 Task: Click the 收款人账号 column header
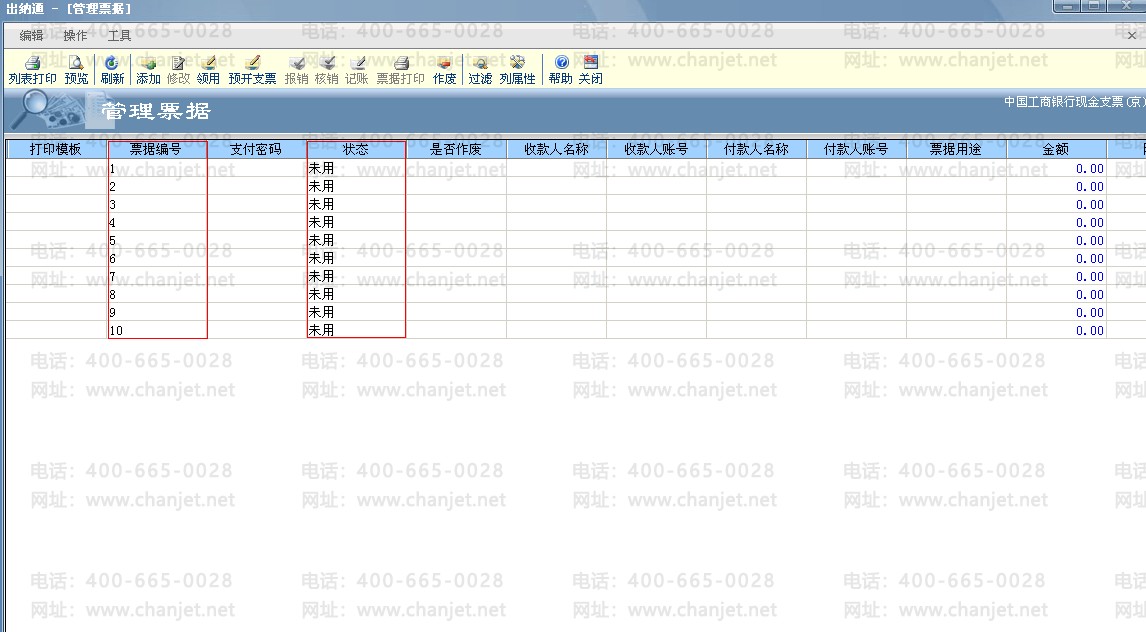pyautogui.click(x=656, y=149)
